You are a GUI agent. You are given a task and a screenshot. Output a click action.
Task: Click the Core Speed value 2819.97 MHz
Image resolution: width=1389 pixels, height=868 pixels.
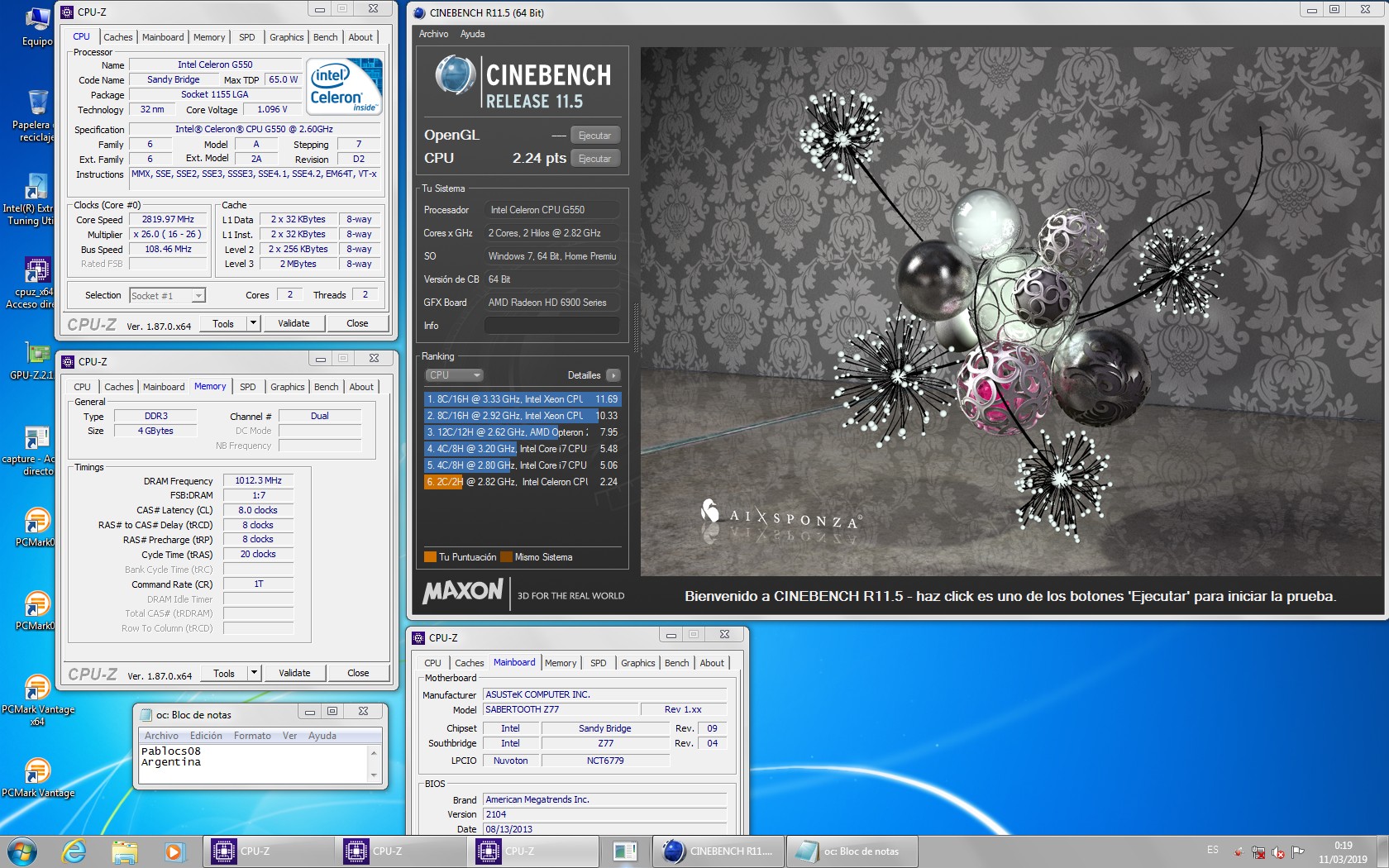[x=168, y=220]
